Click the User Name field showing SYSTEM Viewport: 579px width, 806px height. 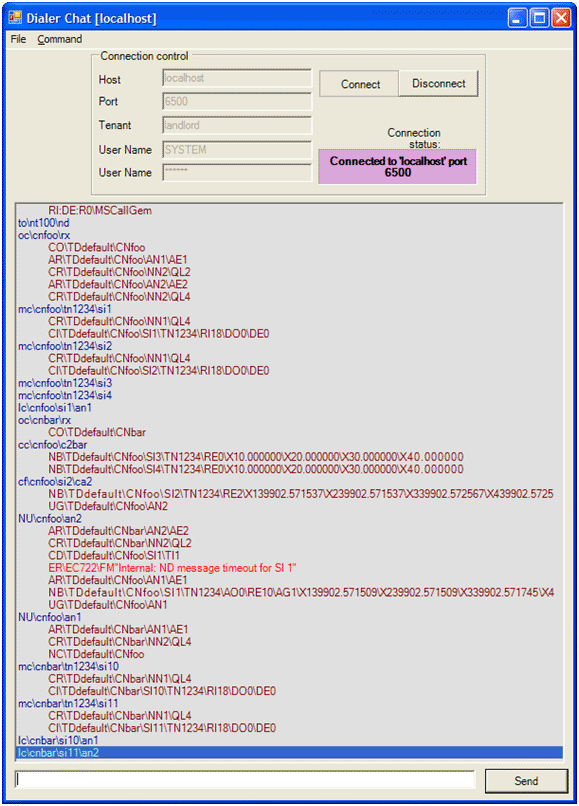click(x=237, y=150)
